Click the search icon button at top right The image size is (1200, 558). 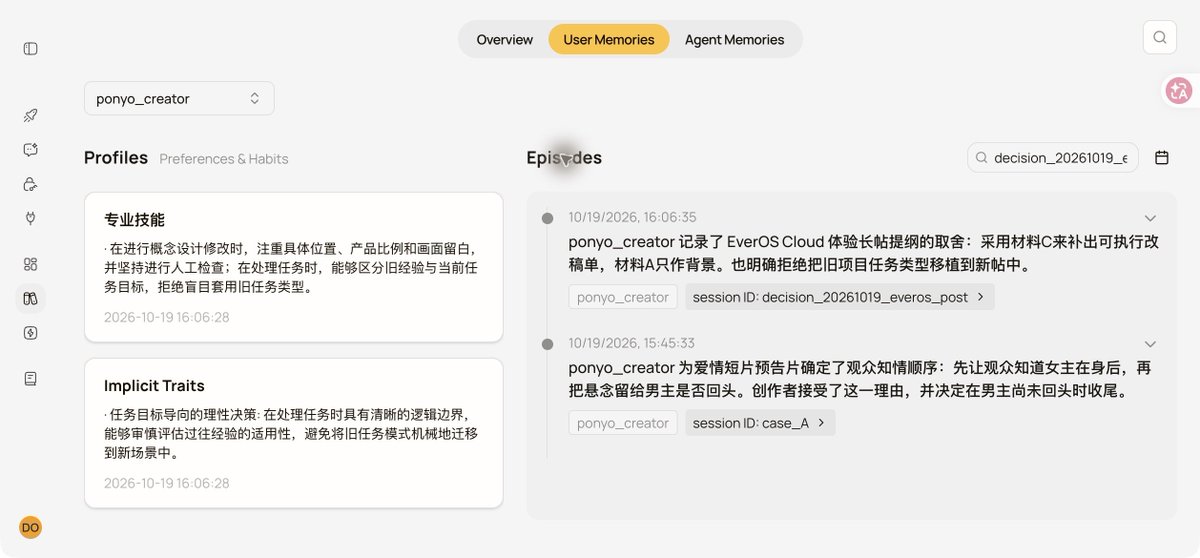coord(1159,38)
